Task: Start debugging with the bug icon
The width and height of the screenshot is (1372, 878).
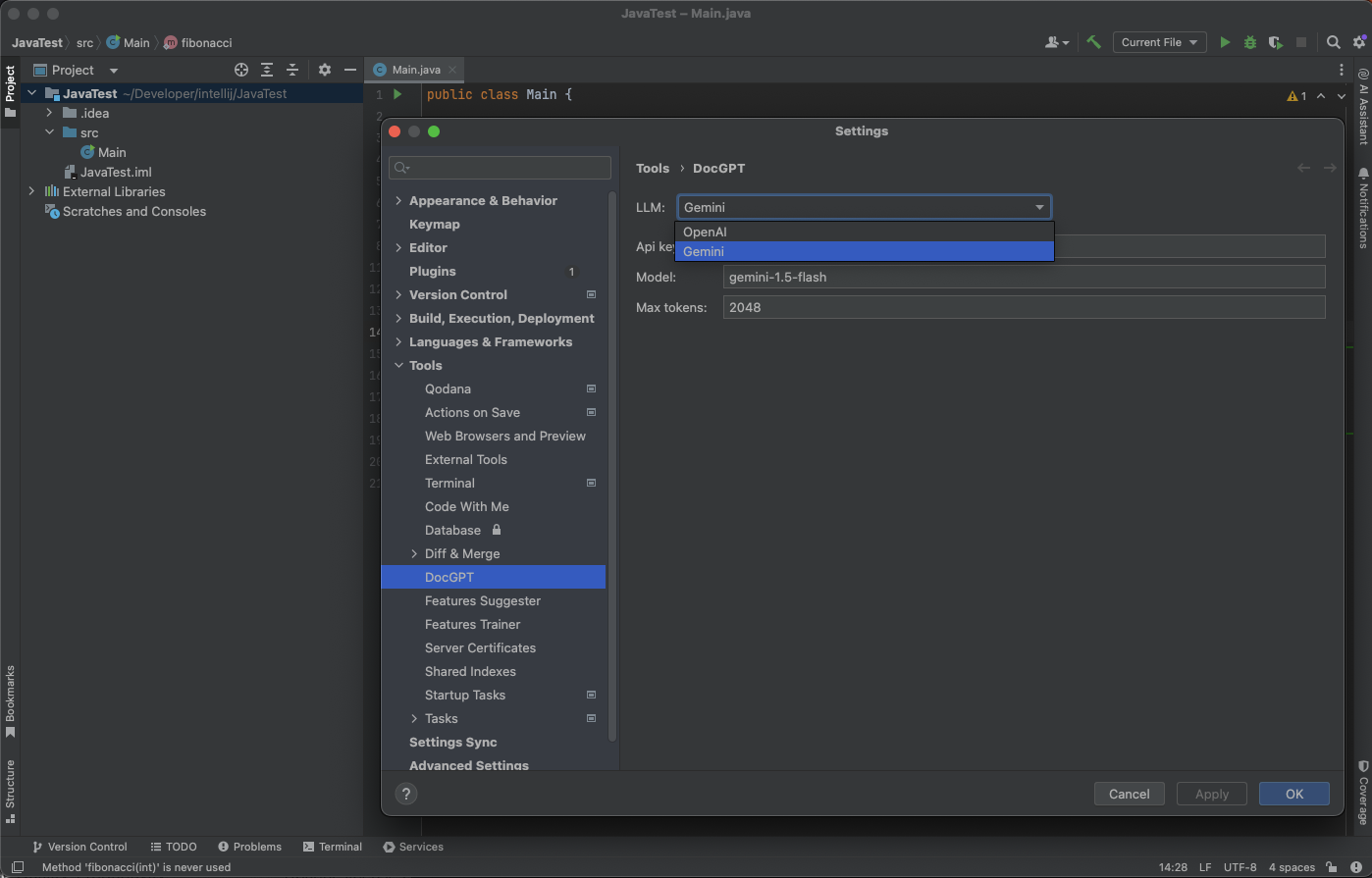Action: [x=1249, y=42]
